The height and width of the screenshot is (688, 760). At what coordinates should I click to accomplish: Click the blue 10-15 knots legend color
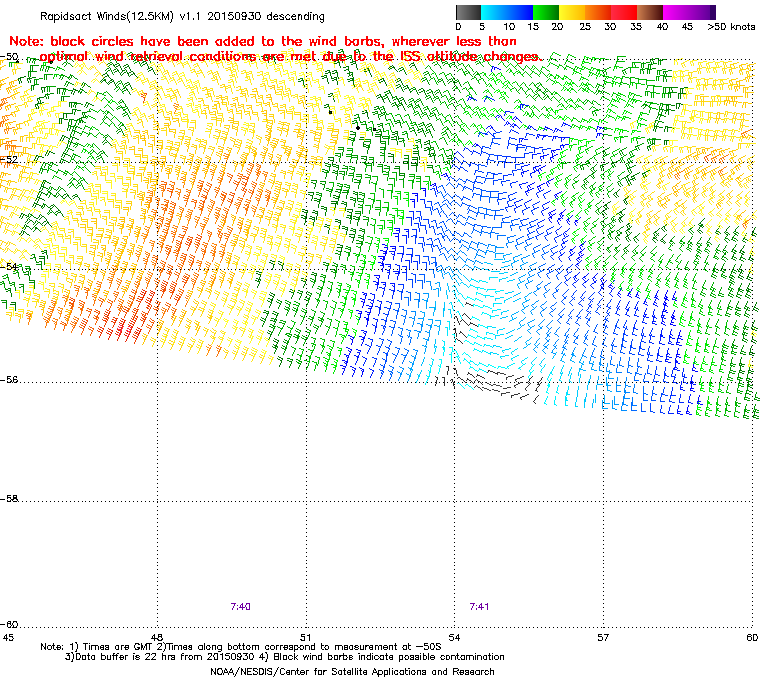(520, 12)
